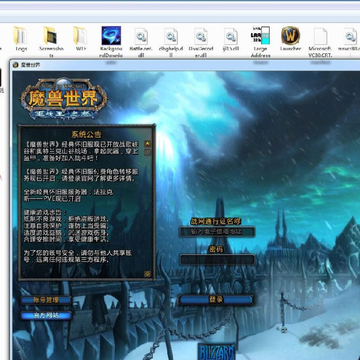This screenshot has width=360, height=360.
Task: Focus the password input field
Action: [x=217, y=259]
